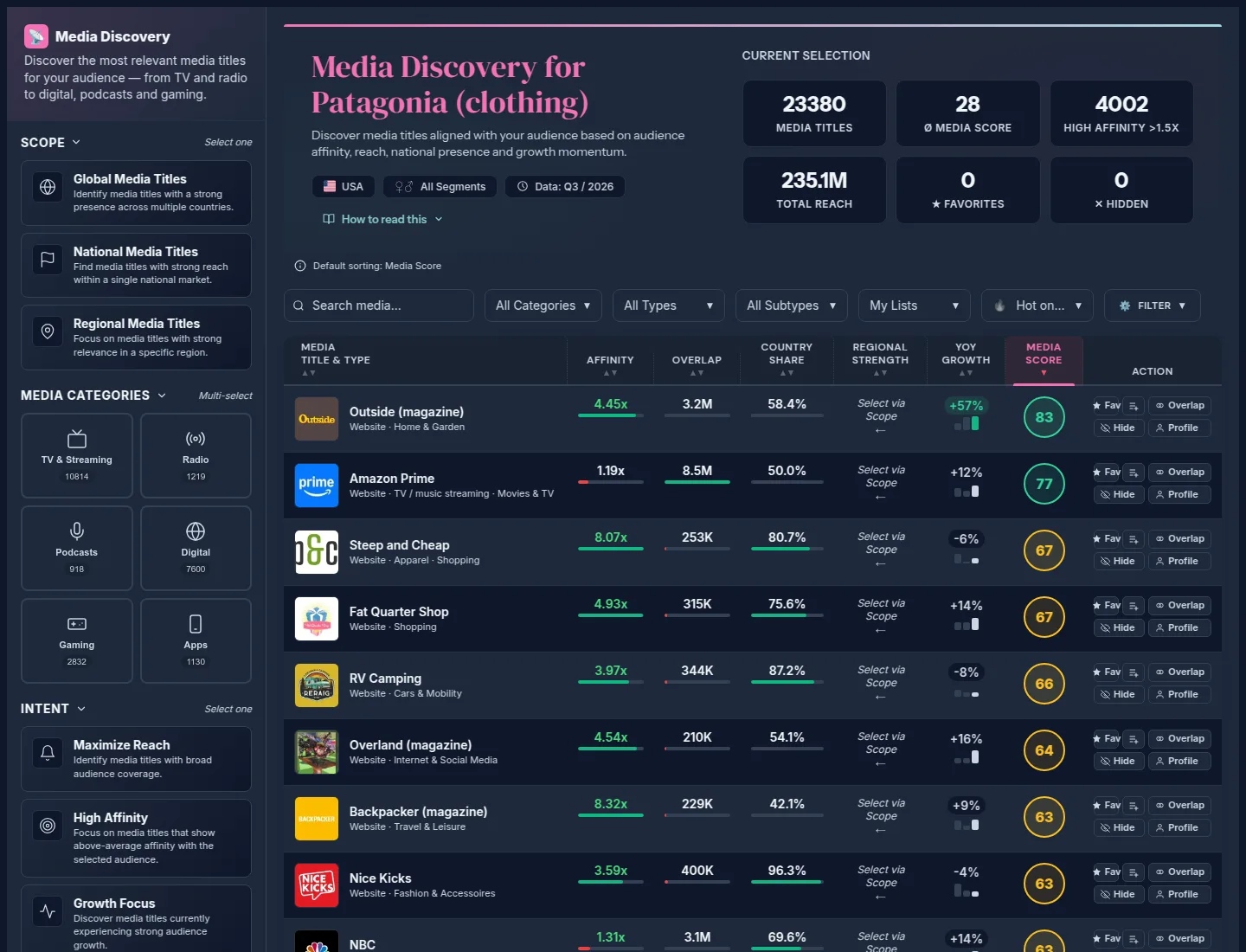Open the All Subtypes dropdown

(x=792, y=306)
